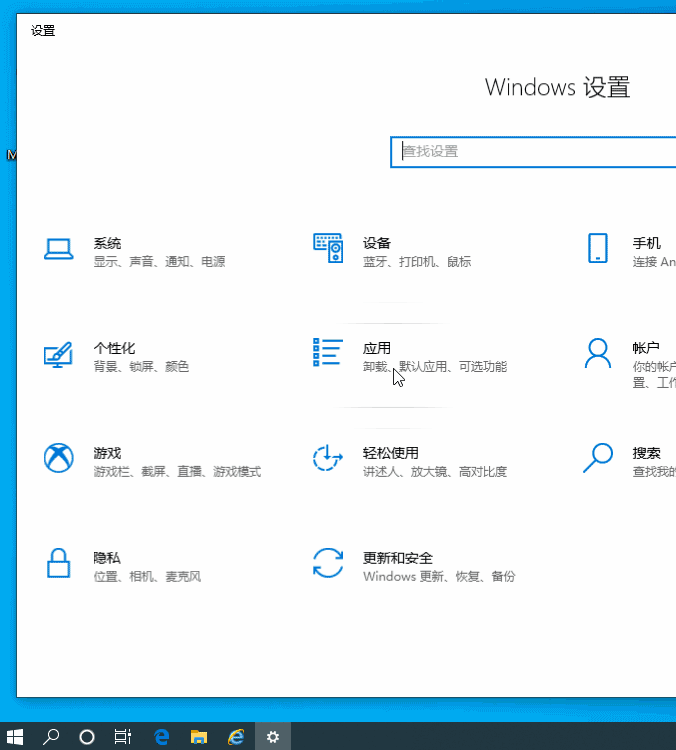Screen dimensions: 676x750
Task: Click the 游戏 category title
Action: tap(107, 453)
